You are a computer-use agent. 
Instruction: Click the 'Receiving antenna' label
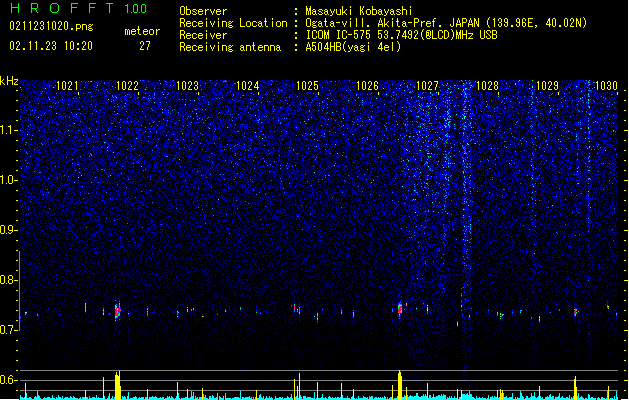(x=230, y=47)
